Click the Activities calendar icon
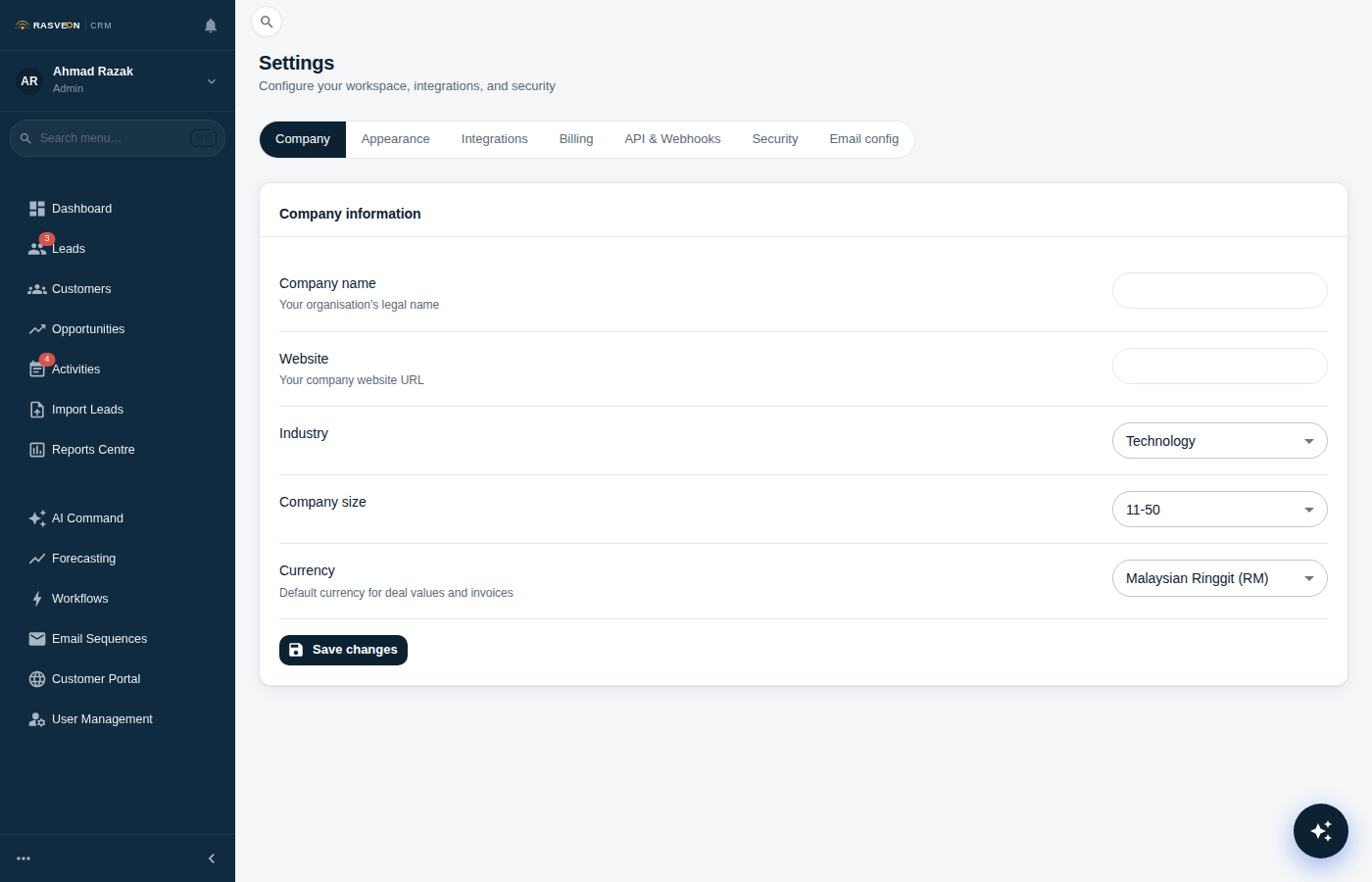Screen dimensions: 1372x882 [37, 369]
